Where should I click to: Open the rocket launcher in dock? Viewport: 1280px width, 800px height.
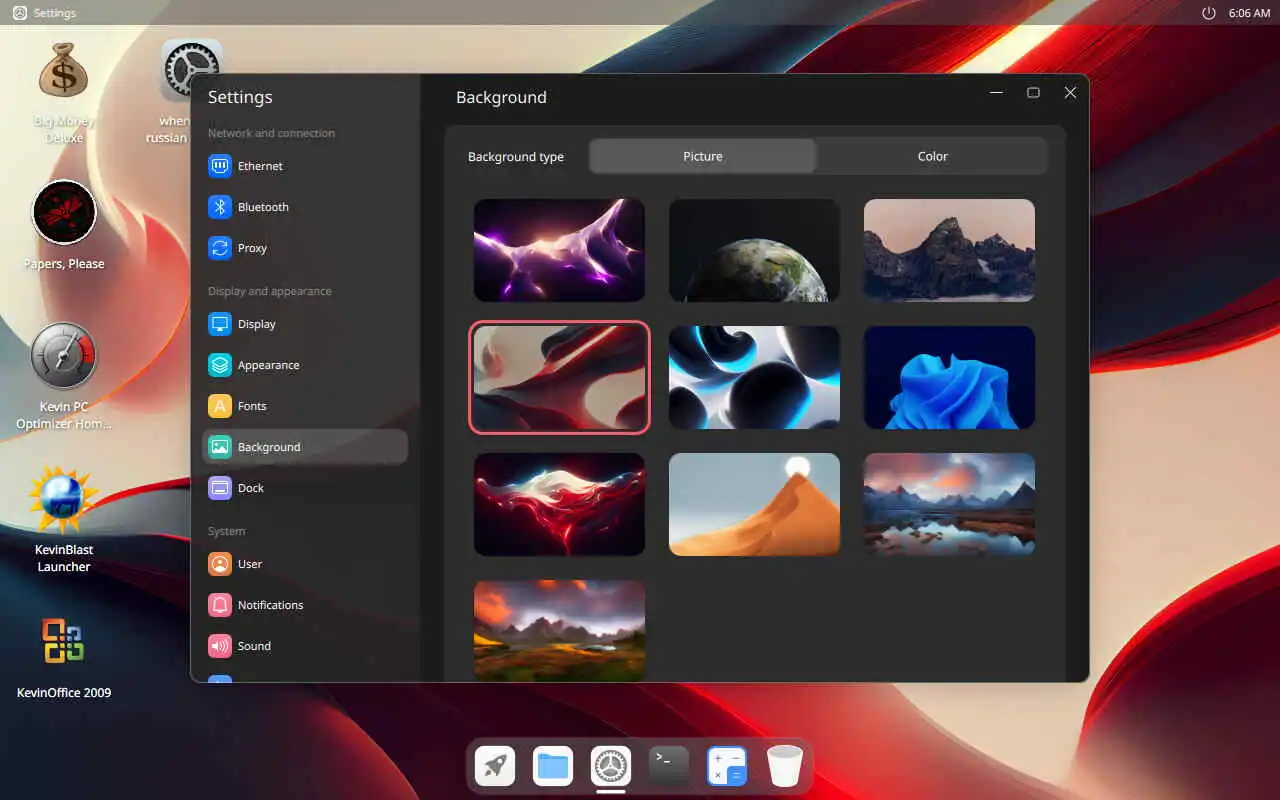tap(495, 767)
